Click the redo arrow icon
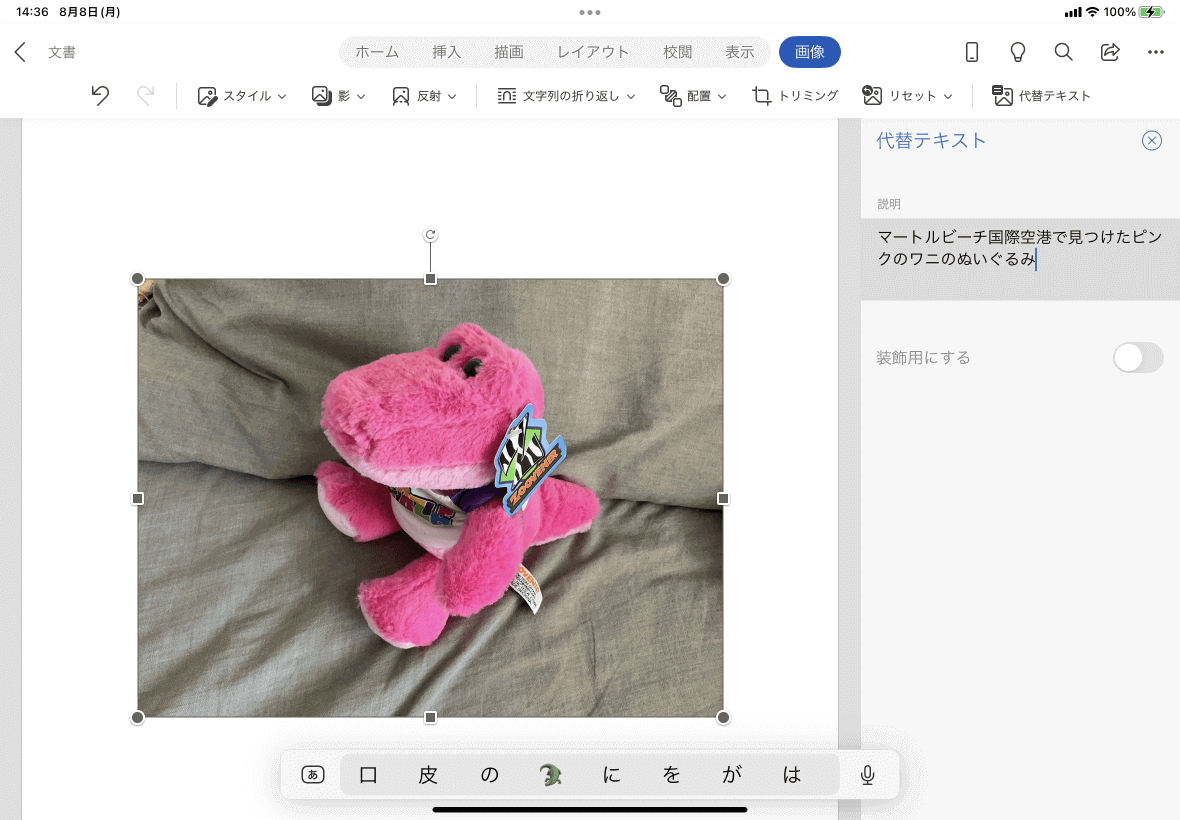Viewport: 1180px width, 820px height. (145, 96)
